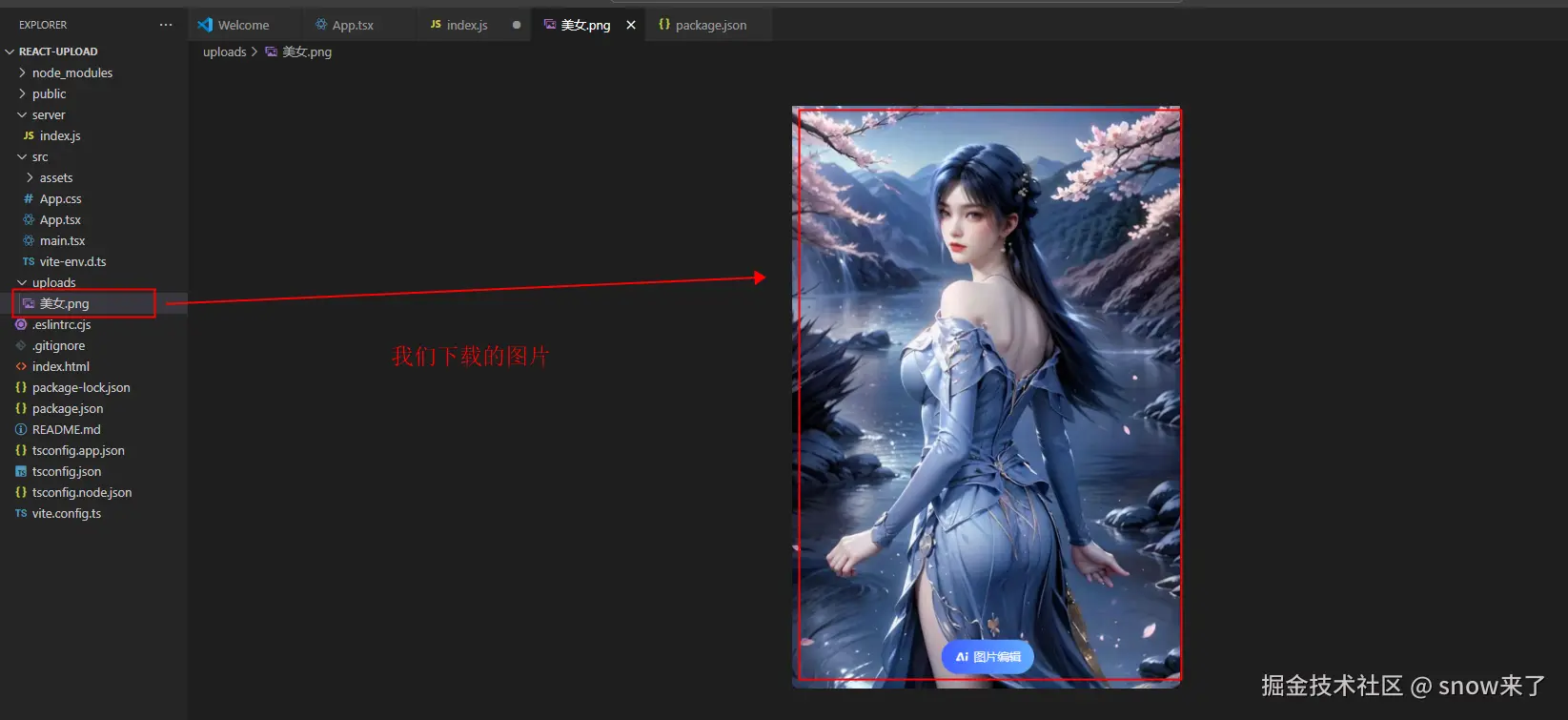Click the info icon beside README.md
This screenshot has width=1568, height=720.
(21, 429)
